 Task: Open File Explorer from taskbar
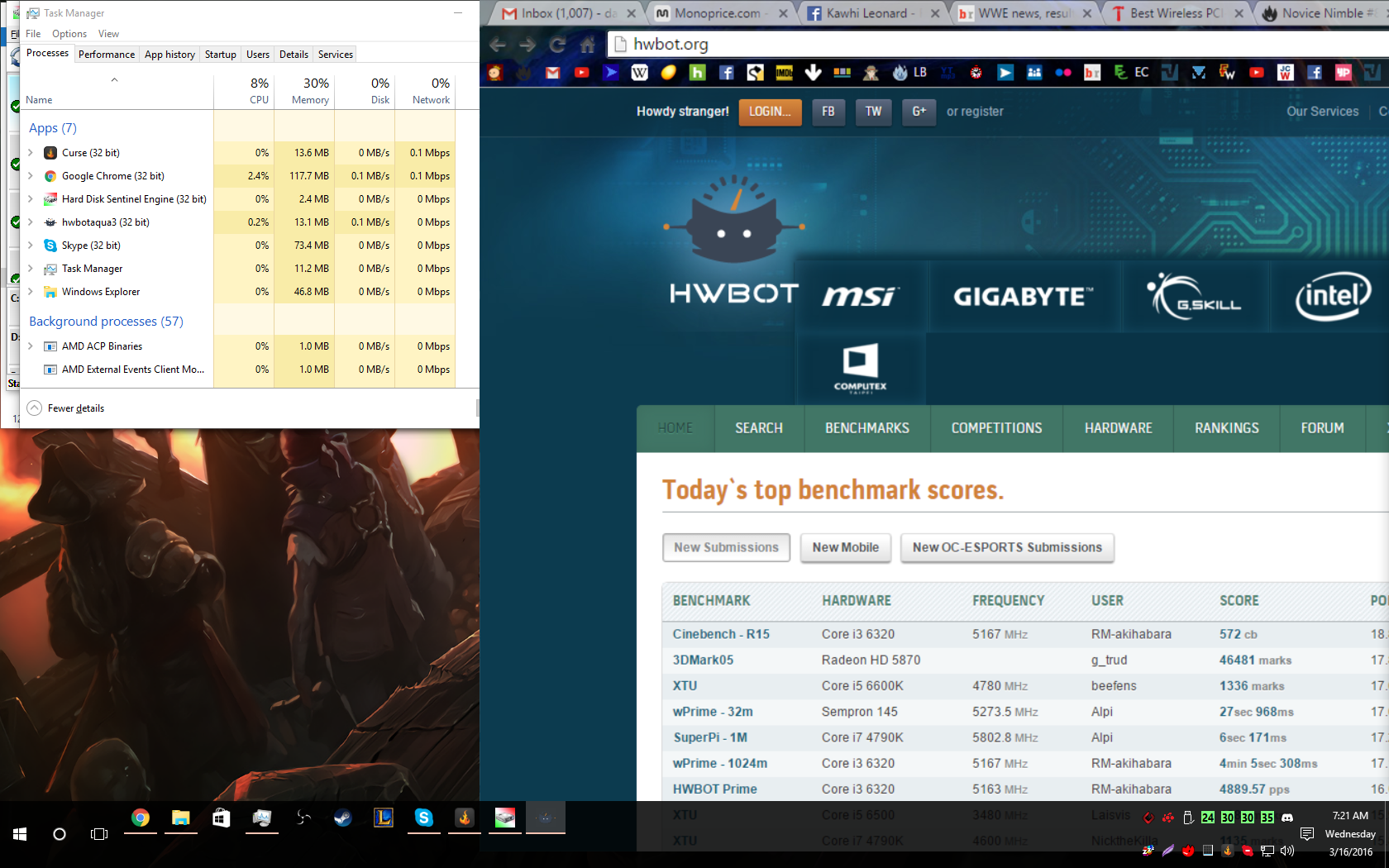[x=180, y=818]
